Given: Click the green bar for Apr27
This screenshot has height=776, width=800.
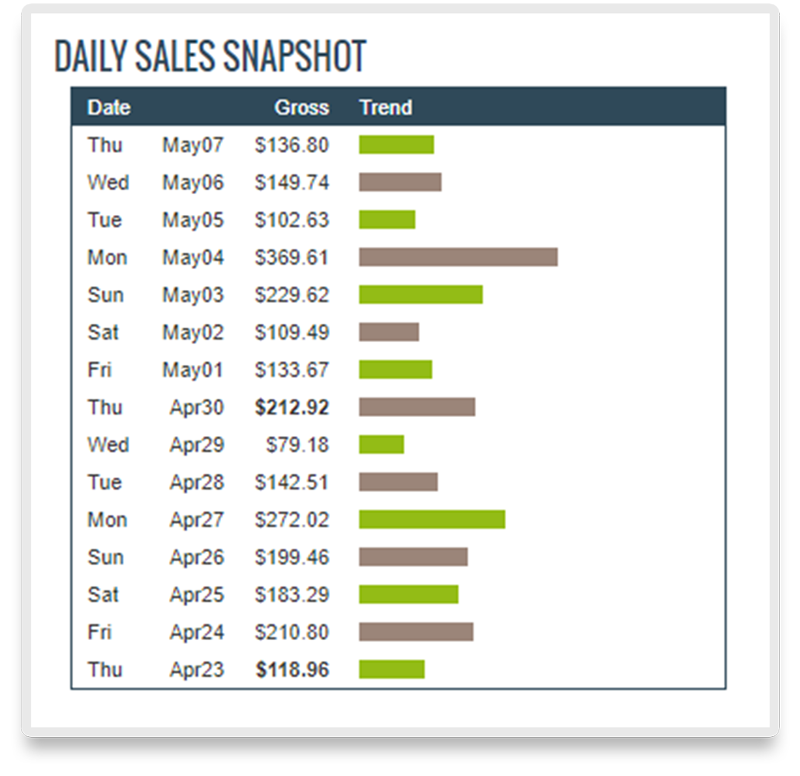Looking at the screenshot, I should pyautogui.click(x=432, y=519).
